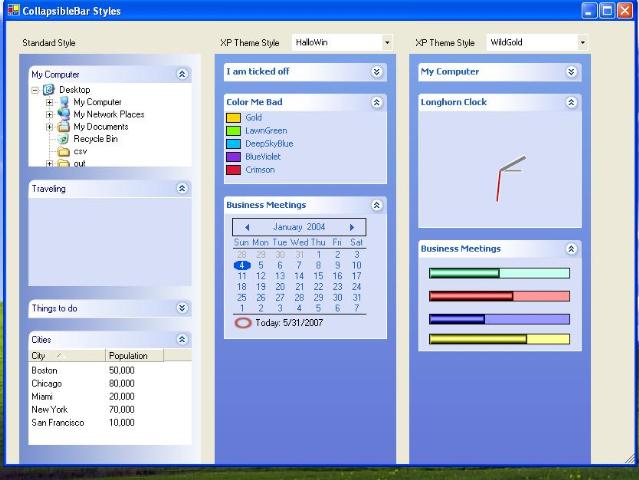Expand the My Network Places node
Image resolution: width=639 pixels, height=480 pixels.
[x=49, y=114]
